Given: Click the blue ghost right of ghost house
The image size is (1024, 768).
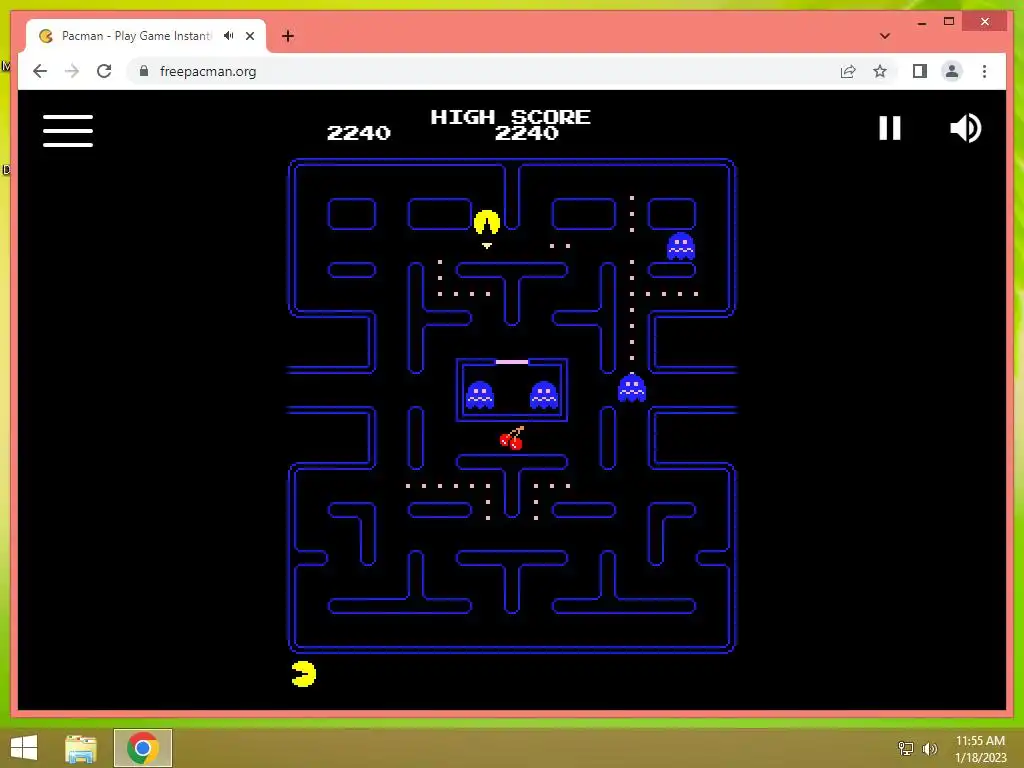Looking at the screenshot, I should [x=632, y=387].
